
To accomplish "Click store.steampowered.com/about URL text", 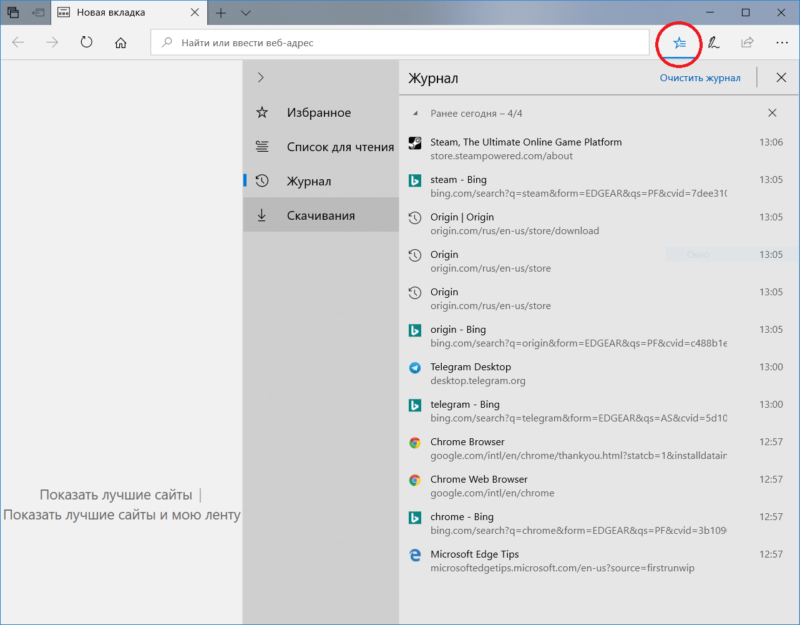I will tap(501, 156).
